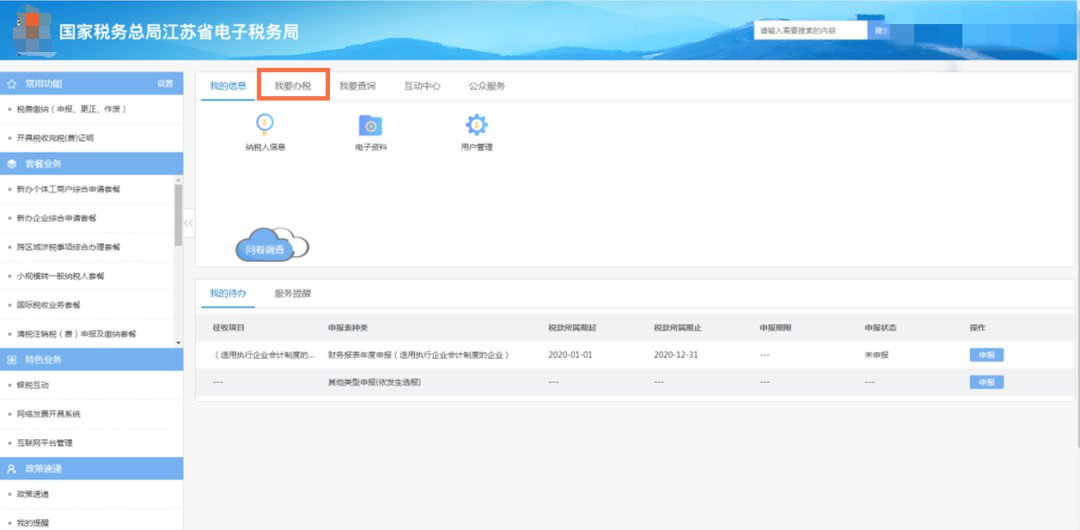Click the sidebar vertical scrollbar
The image size is (1080, 530).
(179, 215)
